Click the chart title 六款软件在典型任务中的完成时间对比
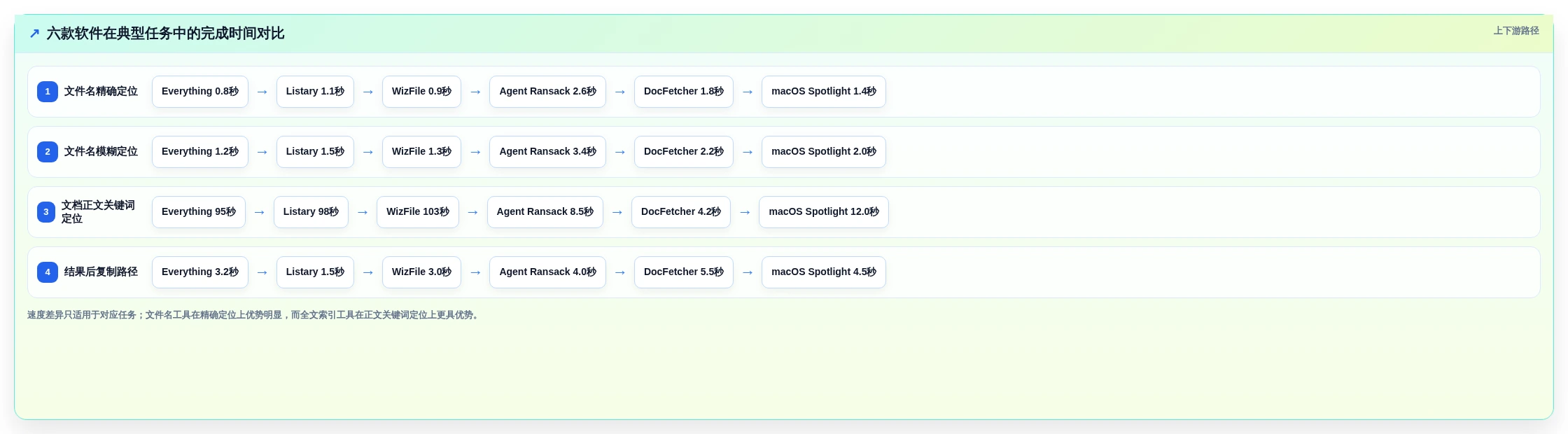 pos(165,34)
